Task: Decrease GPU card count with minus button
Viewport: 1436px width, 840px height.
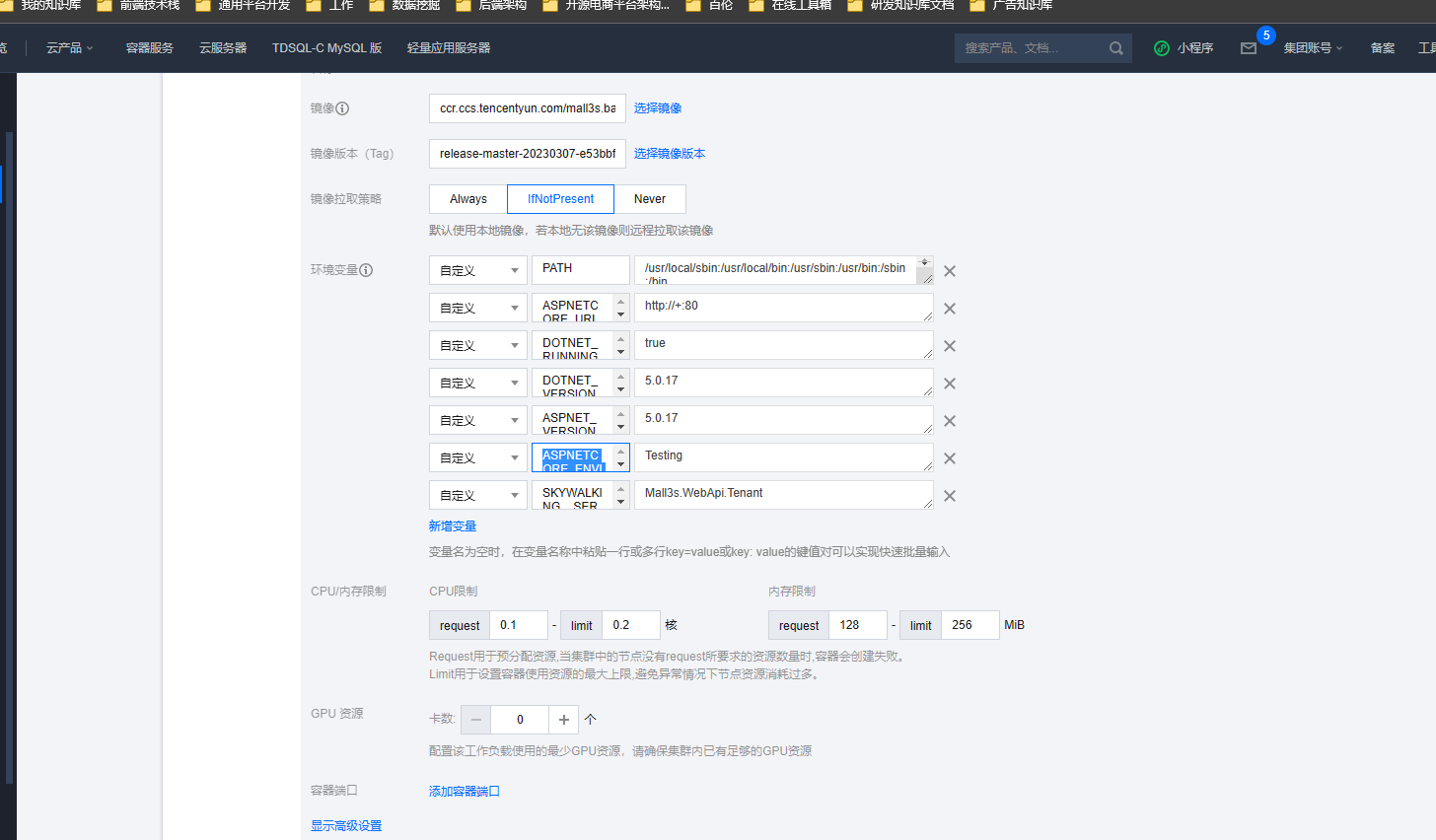Action: (x=476, y=720)
